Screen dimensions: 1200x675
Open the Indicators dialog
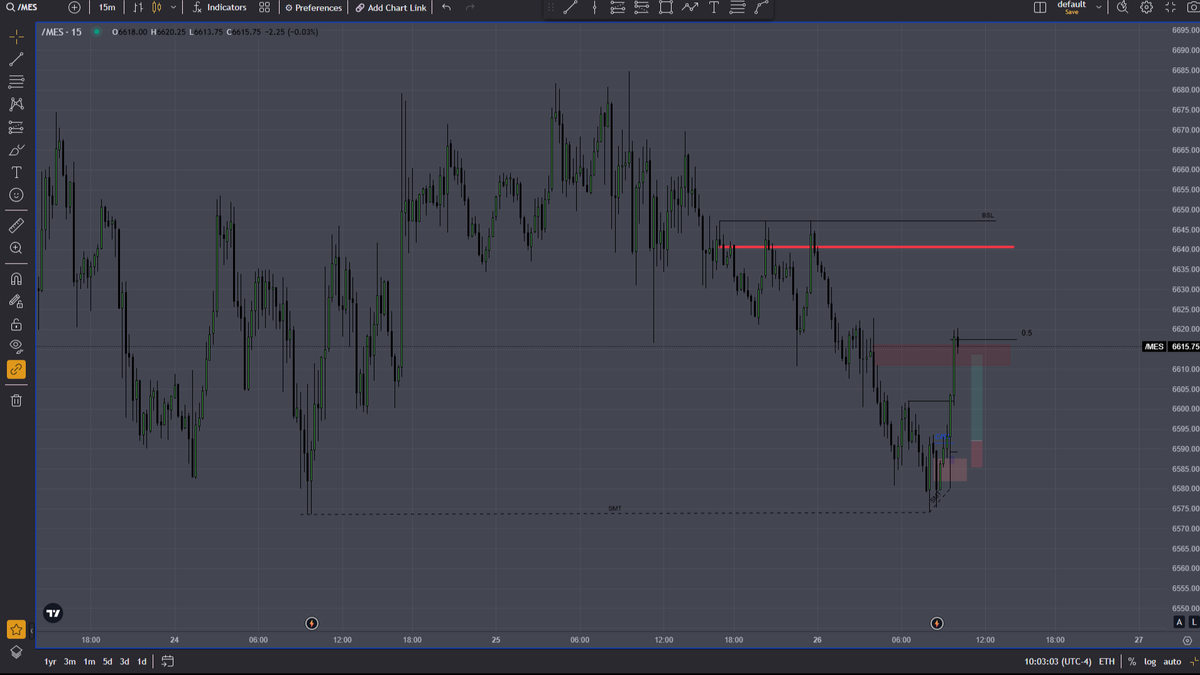219,7
